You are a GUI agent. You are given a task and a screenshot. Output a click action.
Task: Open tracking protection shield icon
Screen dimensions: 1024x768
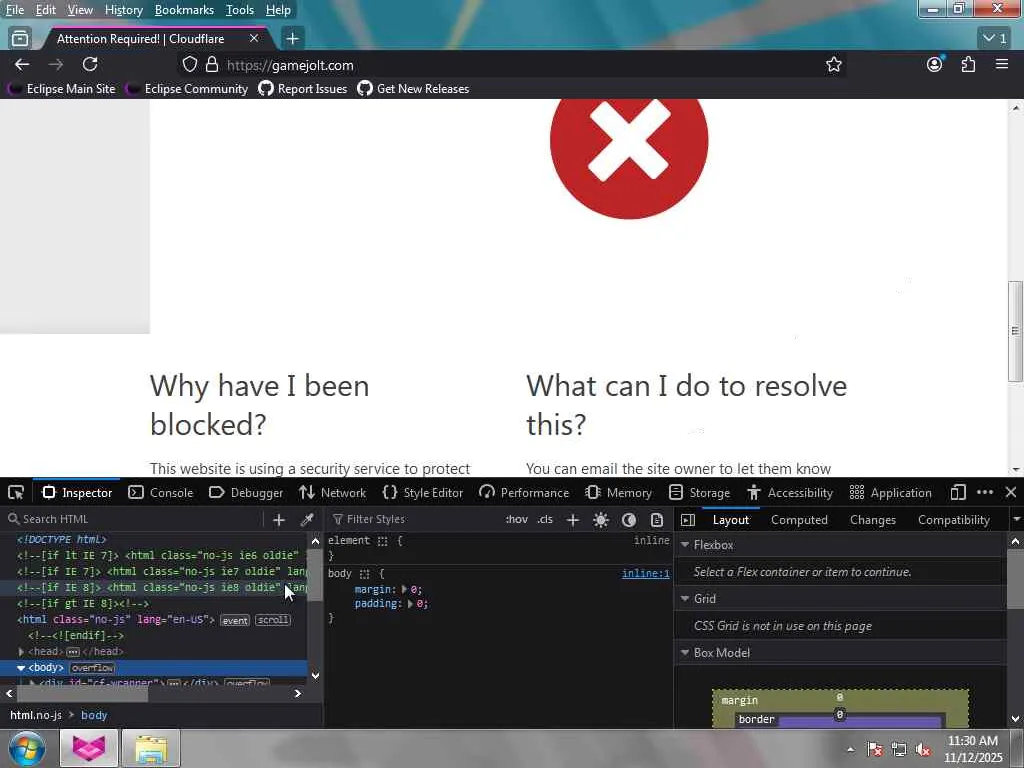(189, 65)
